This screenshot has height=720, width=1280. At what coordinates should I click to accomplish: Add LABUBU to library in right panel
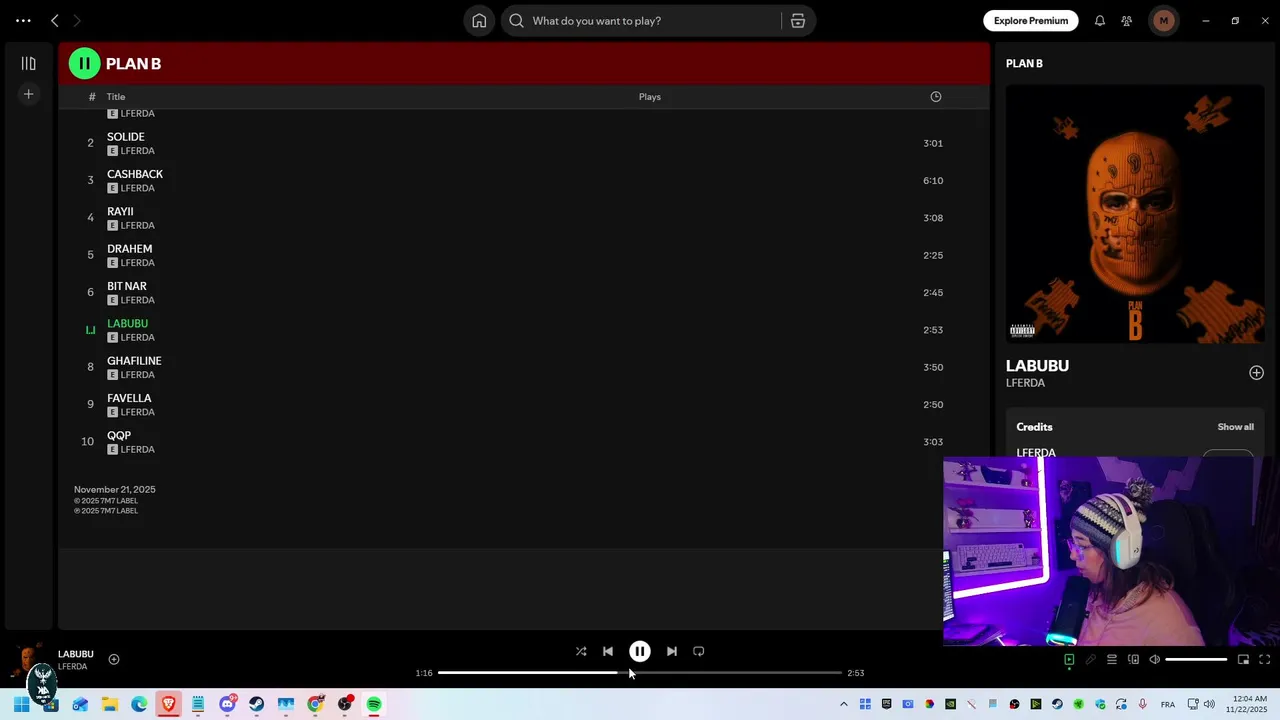[x=1256, y=373]
